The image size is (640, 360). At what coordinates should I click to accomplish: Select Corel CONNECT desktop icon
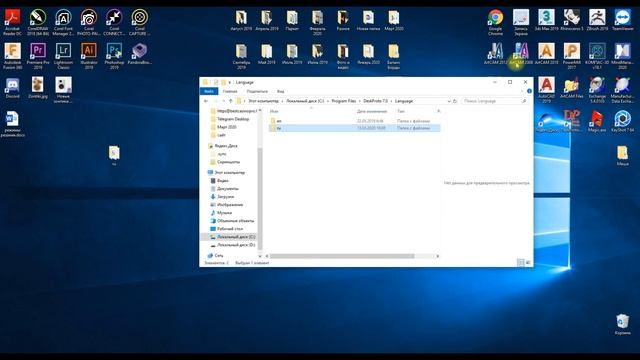[x=114, y=22]
